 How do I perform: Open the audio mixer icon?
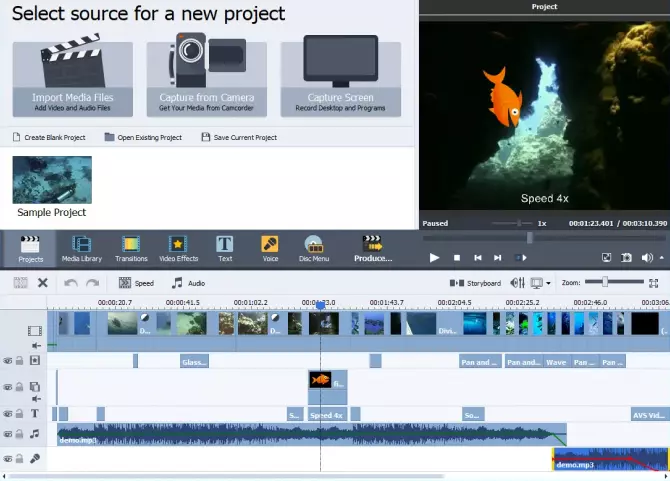click(x=517, y=283)
